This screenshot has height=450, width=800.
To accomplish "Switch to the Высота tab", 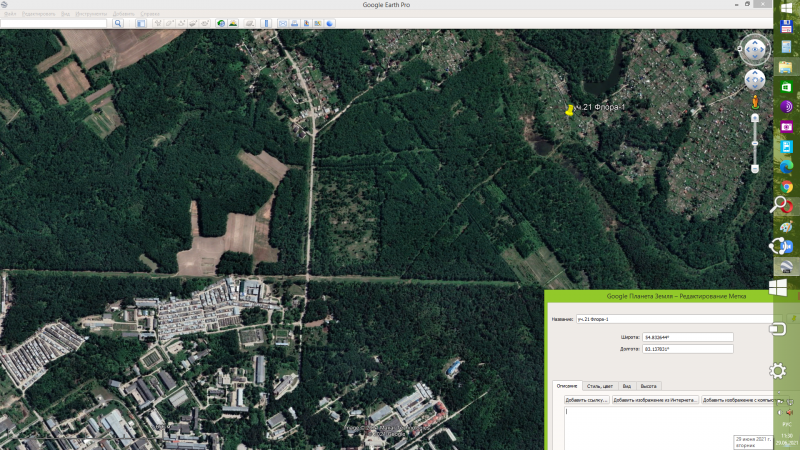I will 649,385.
